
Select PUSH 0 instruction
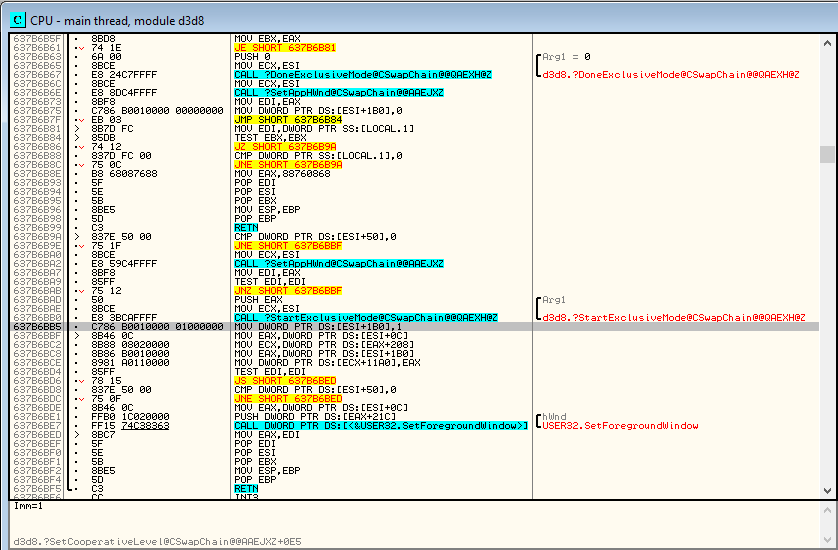(x=252, y=57)
